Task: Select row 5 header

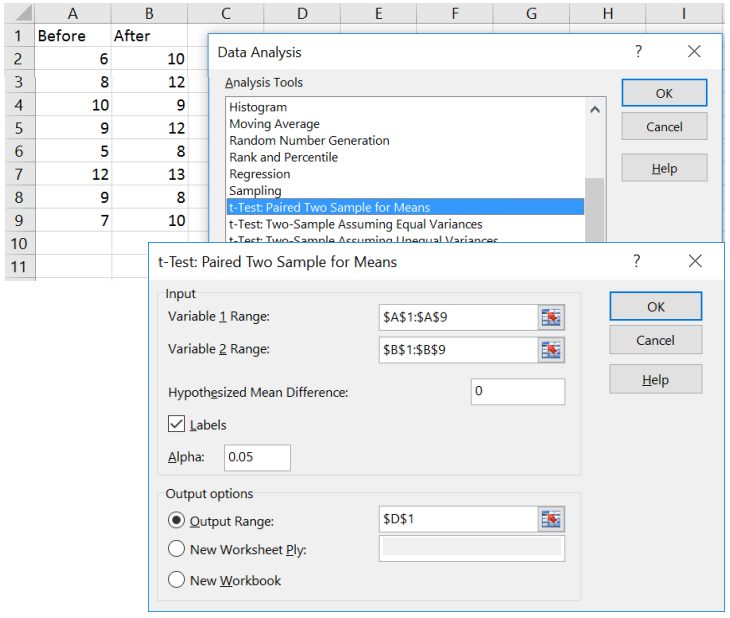Action: (x=19, y=128)
